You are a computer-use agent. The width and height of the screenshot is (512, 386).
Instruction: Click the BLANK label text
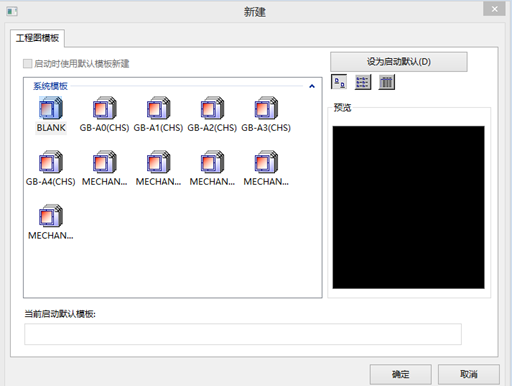click(51, 128)
